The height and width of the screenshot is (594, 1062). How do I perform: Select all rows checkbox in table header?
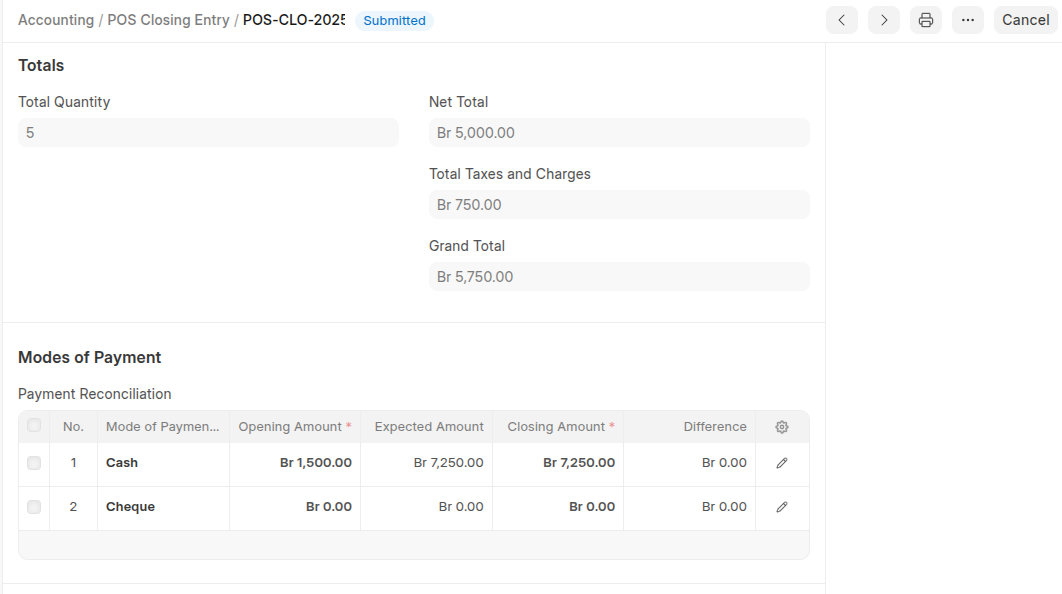tap(34, 426)
